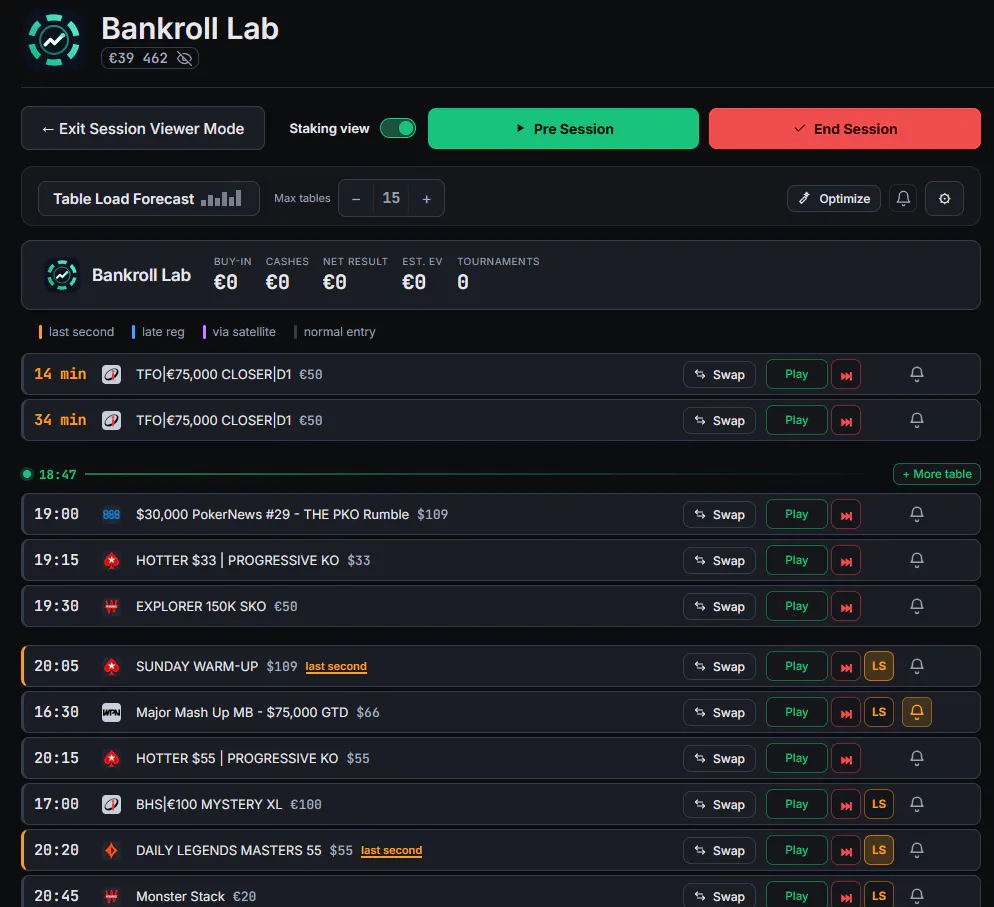
Task: Open last second link on SUNDAY WARM-UP
Action: pos(336,666)
